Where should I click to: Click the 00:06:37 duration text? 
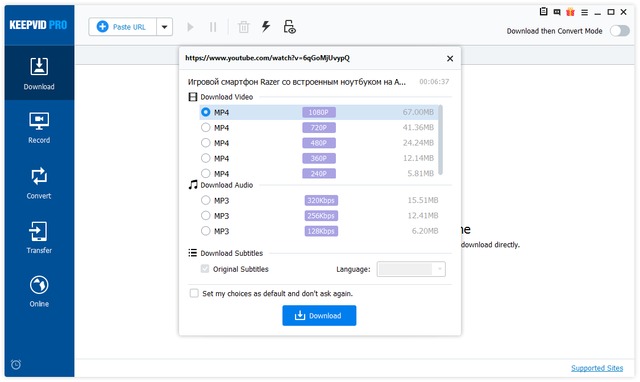[434, 82]
